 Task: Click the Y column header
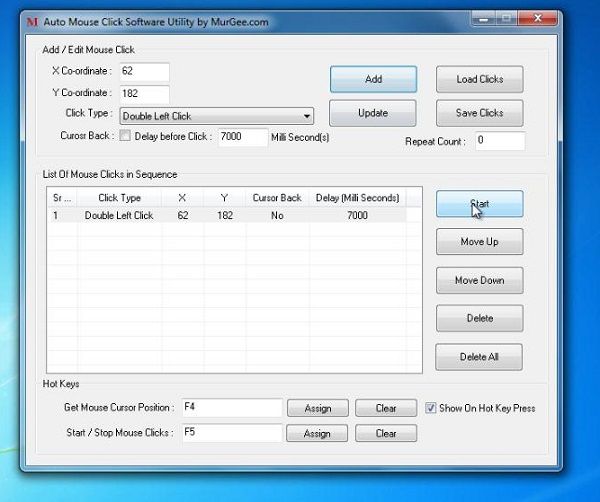(x=224, y=198)
